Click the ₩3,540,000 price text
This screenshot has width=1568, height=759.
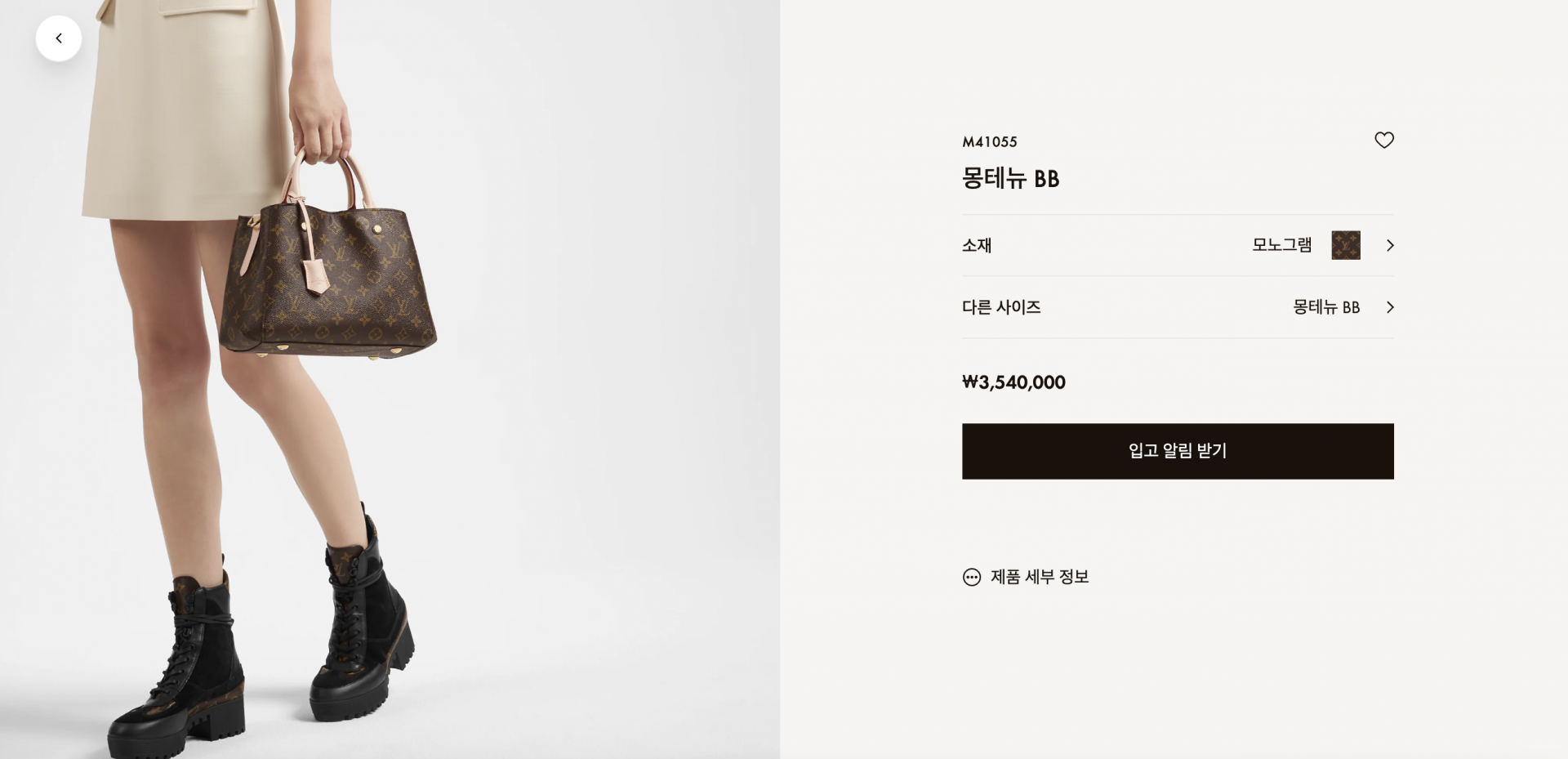pyautogui.click(x=1013, y=382)
